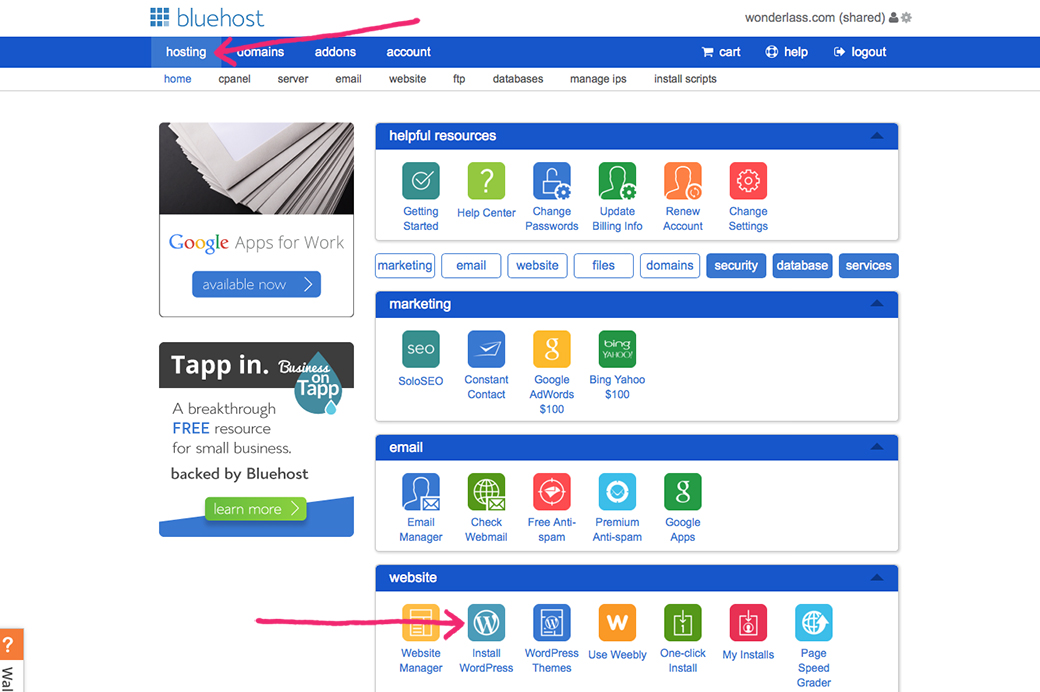Toggle the services section filter

point(869,265)
